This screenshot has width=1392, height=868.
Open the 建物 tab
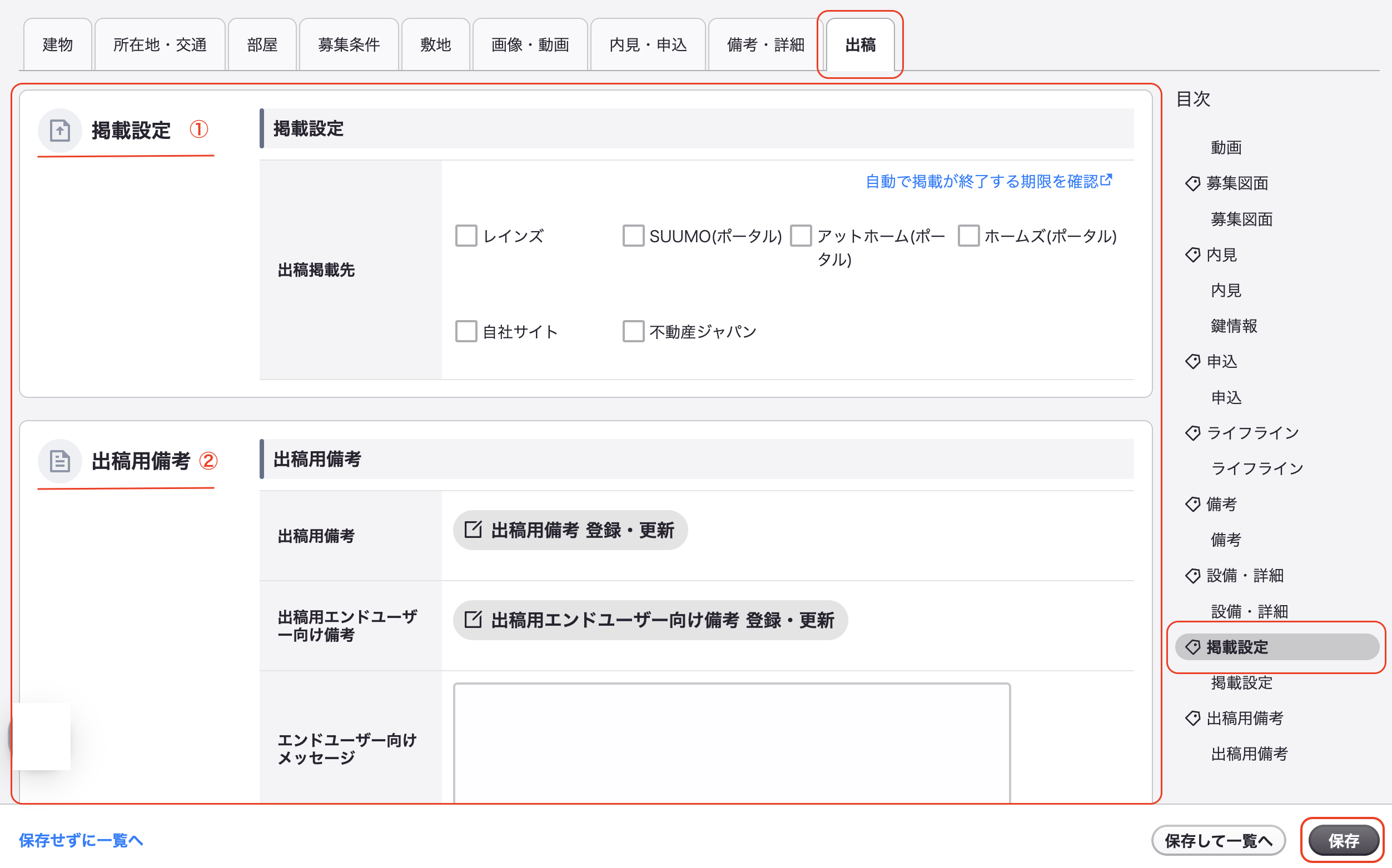pyautogui.click(x=57, y=44)
